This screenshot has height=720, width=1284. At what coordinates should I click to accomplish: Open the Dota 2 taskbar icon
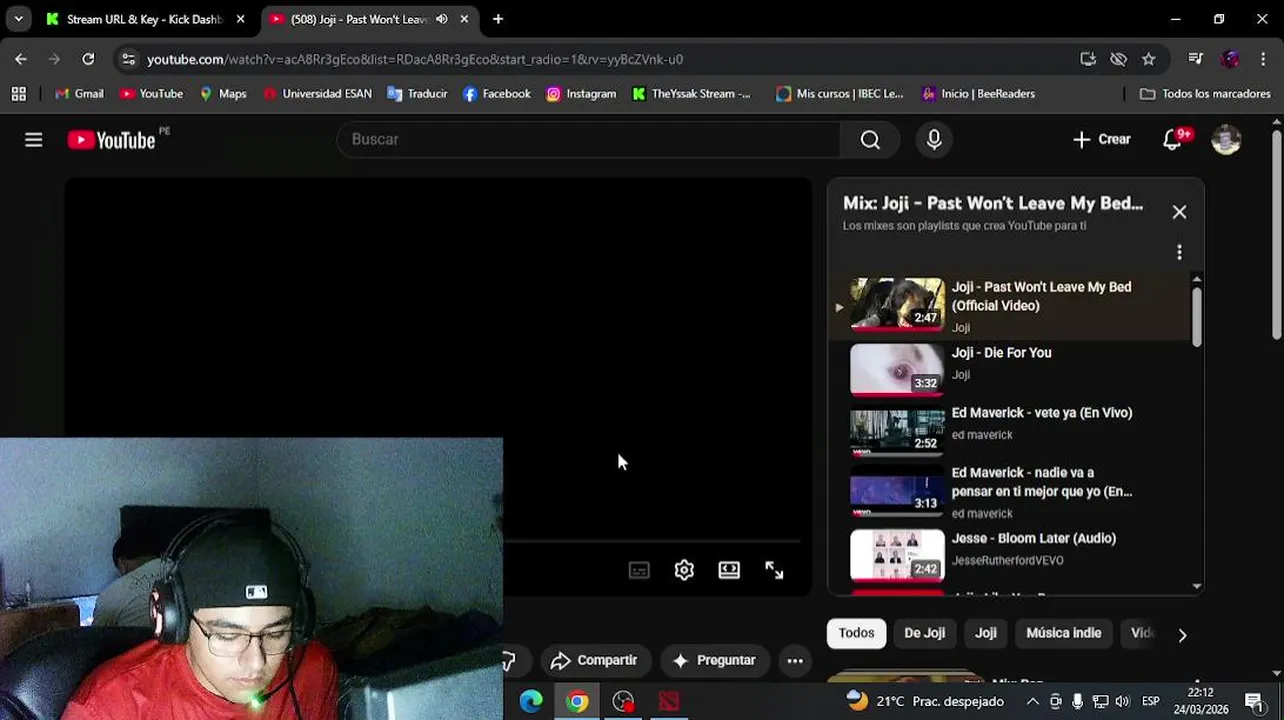click(x=669, y=701)
